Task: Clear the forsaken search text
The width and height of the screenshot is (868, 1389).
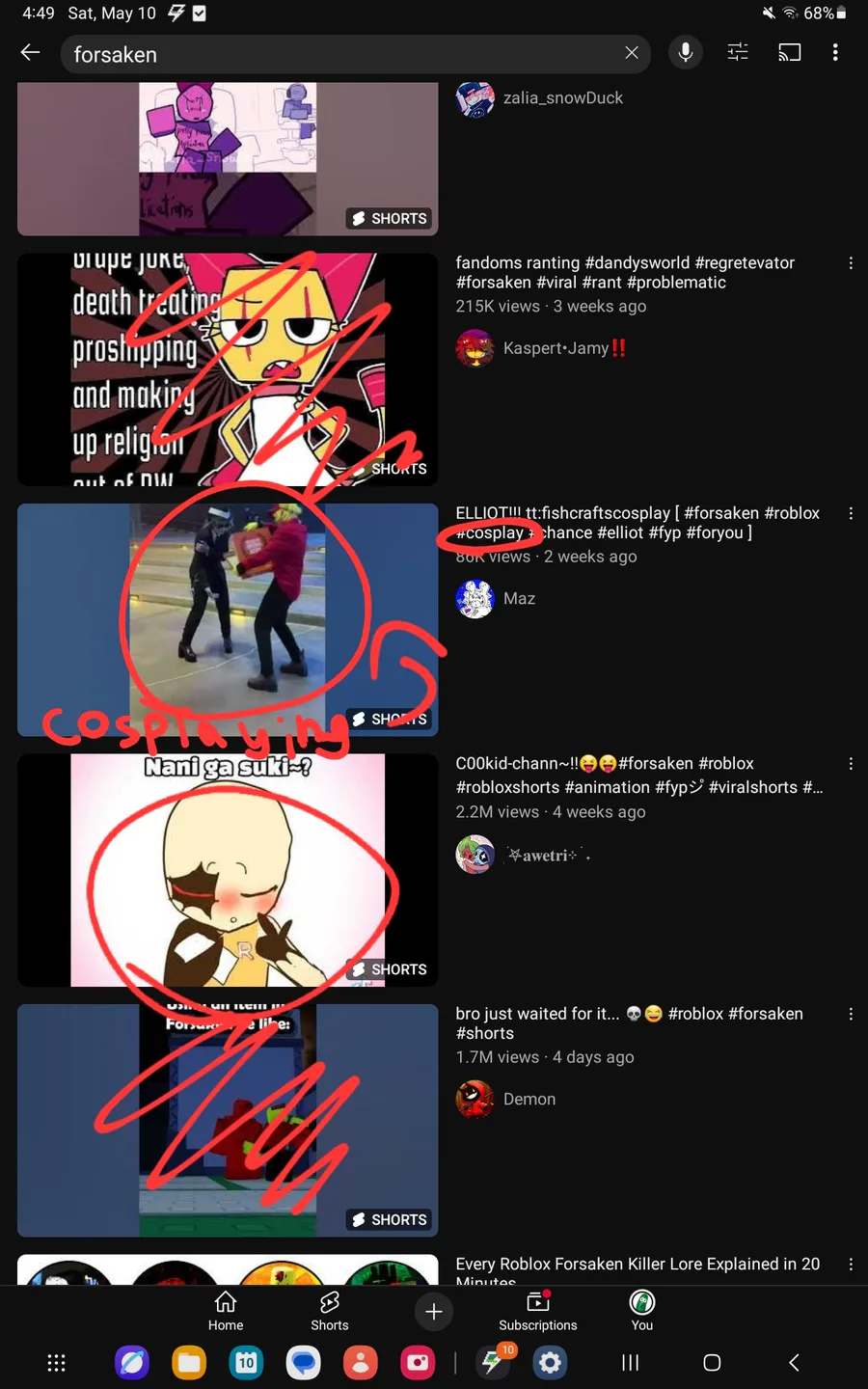Action: [632, 53]
